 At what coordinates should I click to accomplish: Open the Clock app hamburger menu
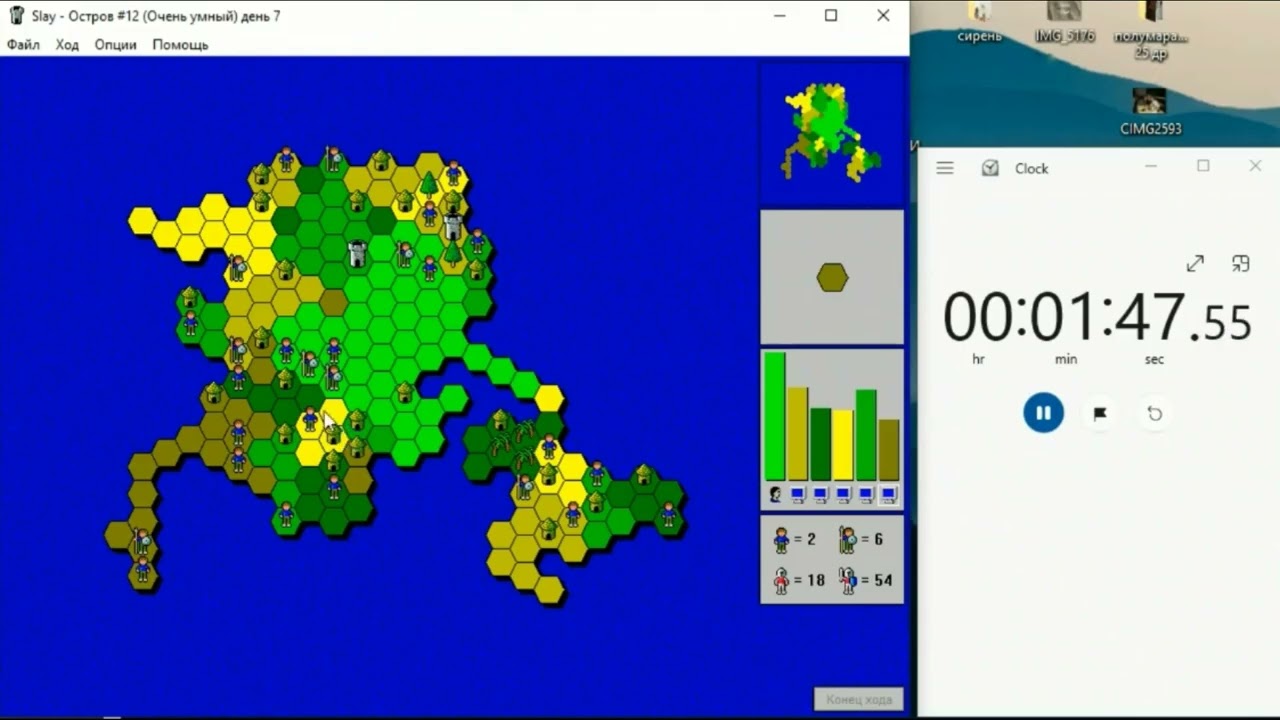click(945, 168)
